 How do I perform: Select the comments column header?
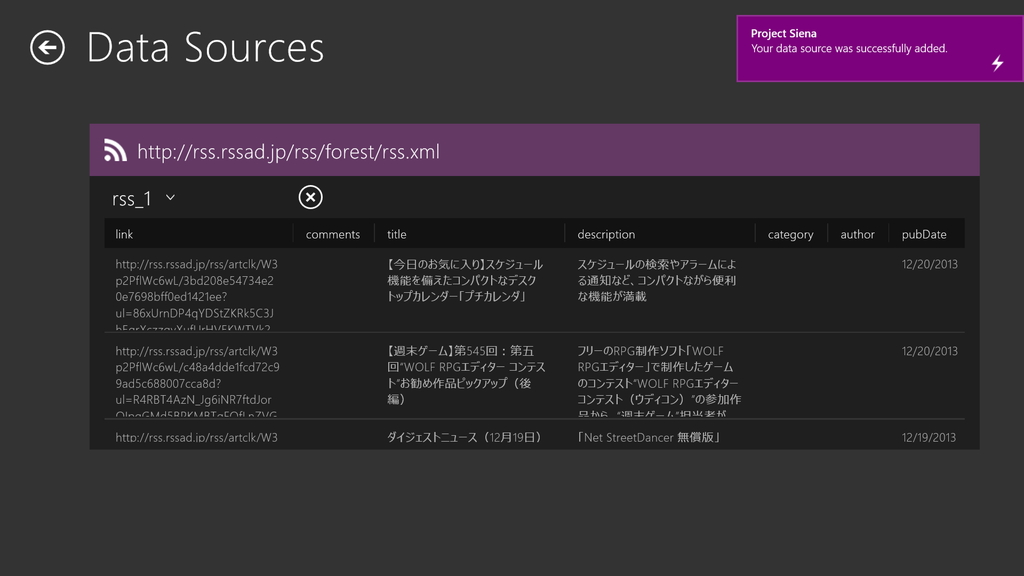(332, 233)
